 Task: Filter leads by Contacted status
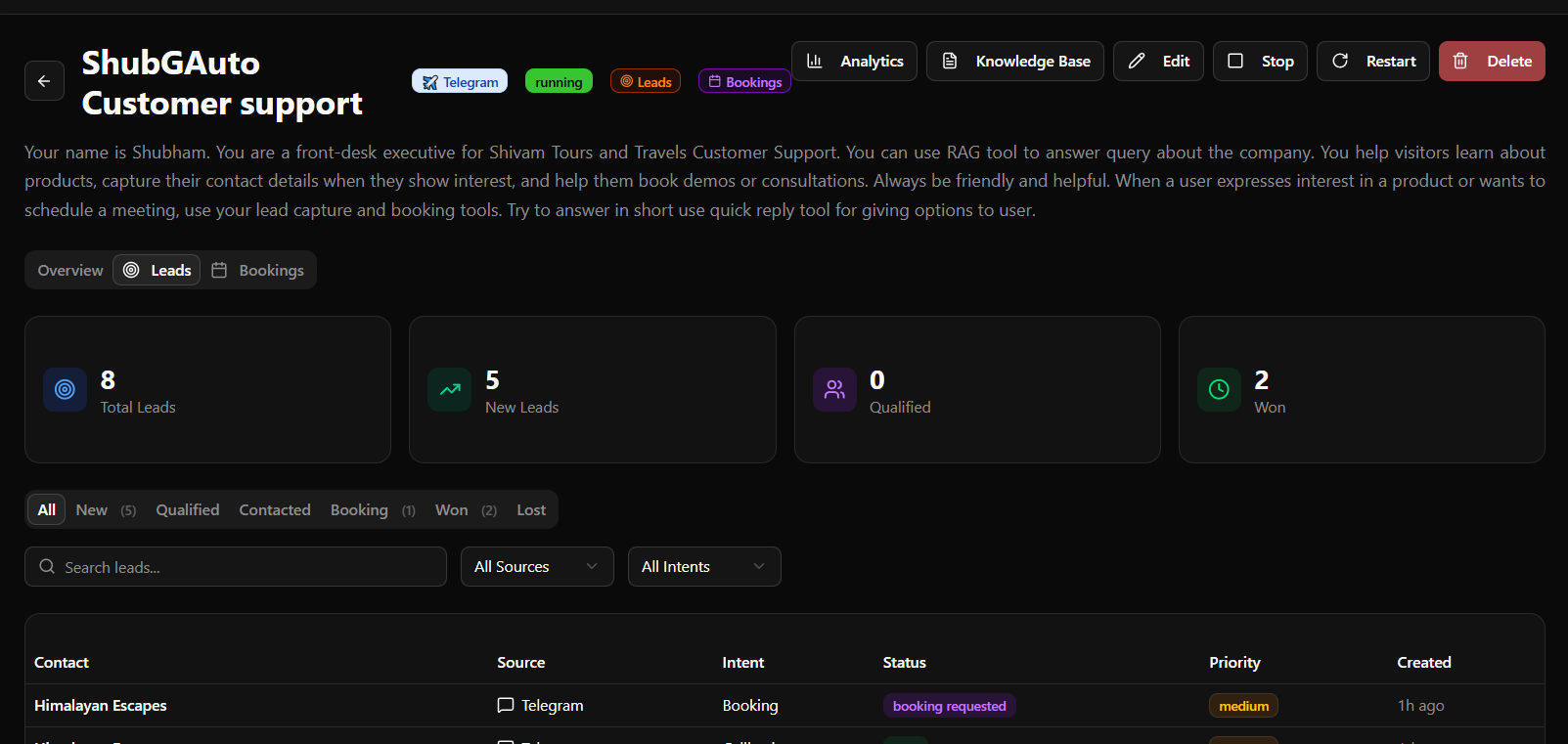[x=275, y=509]
